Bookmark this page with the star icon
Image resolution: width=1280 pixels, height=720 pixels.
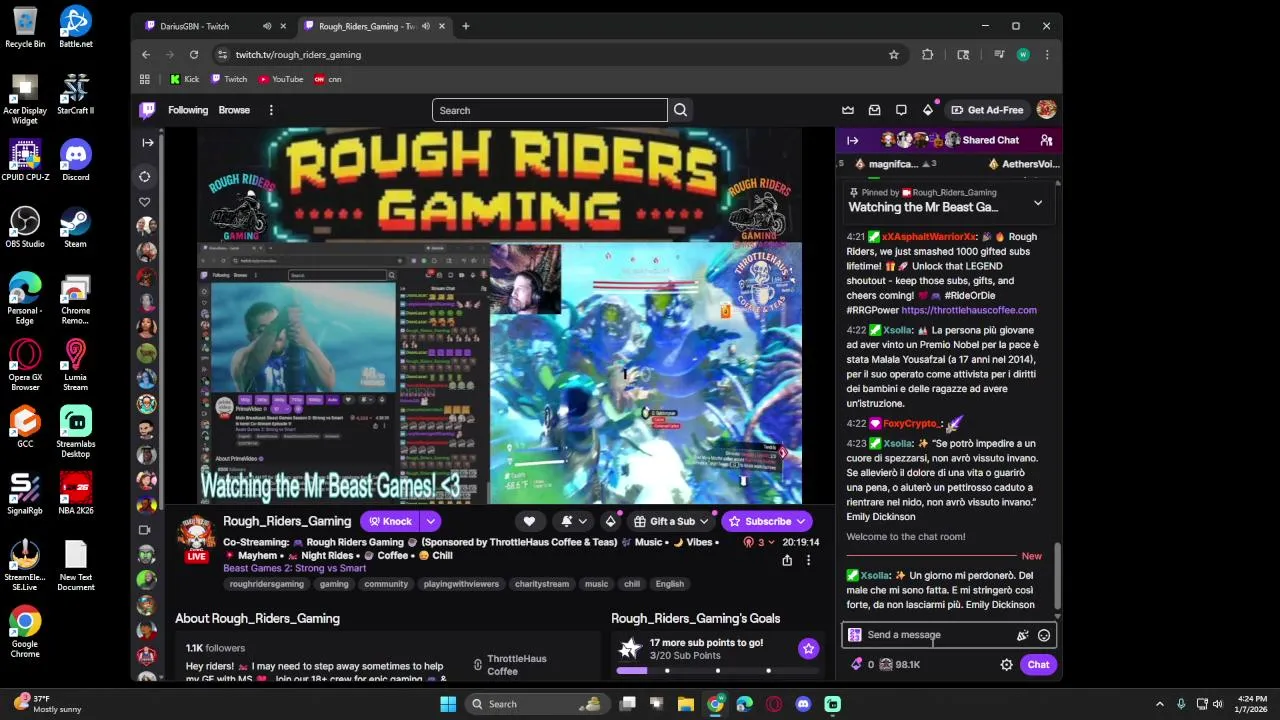(894, 55)
